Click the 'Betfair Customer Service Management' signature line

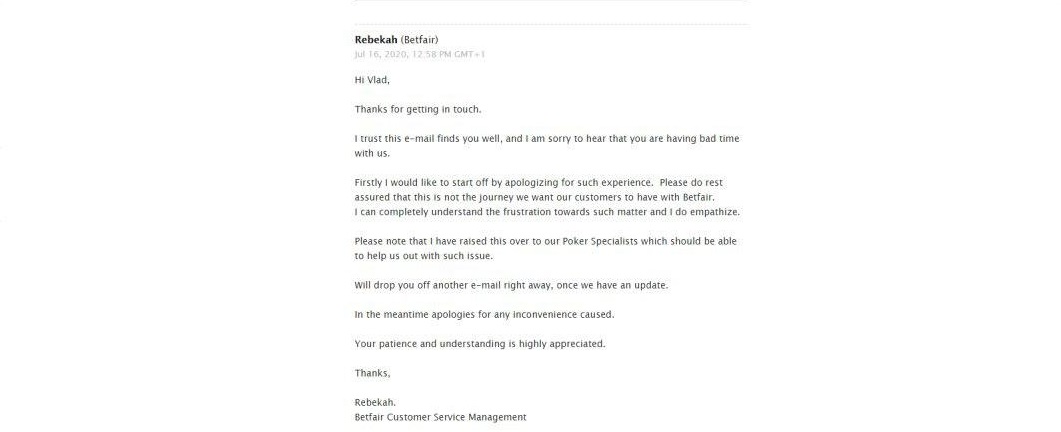tap(441, 417)
